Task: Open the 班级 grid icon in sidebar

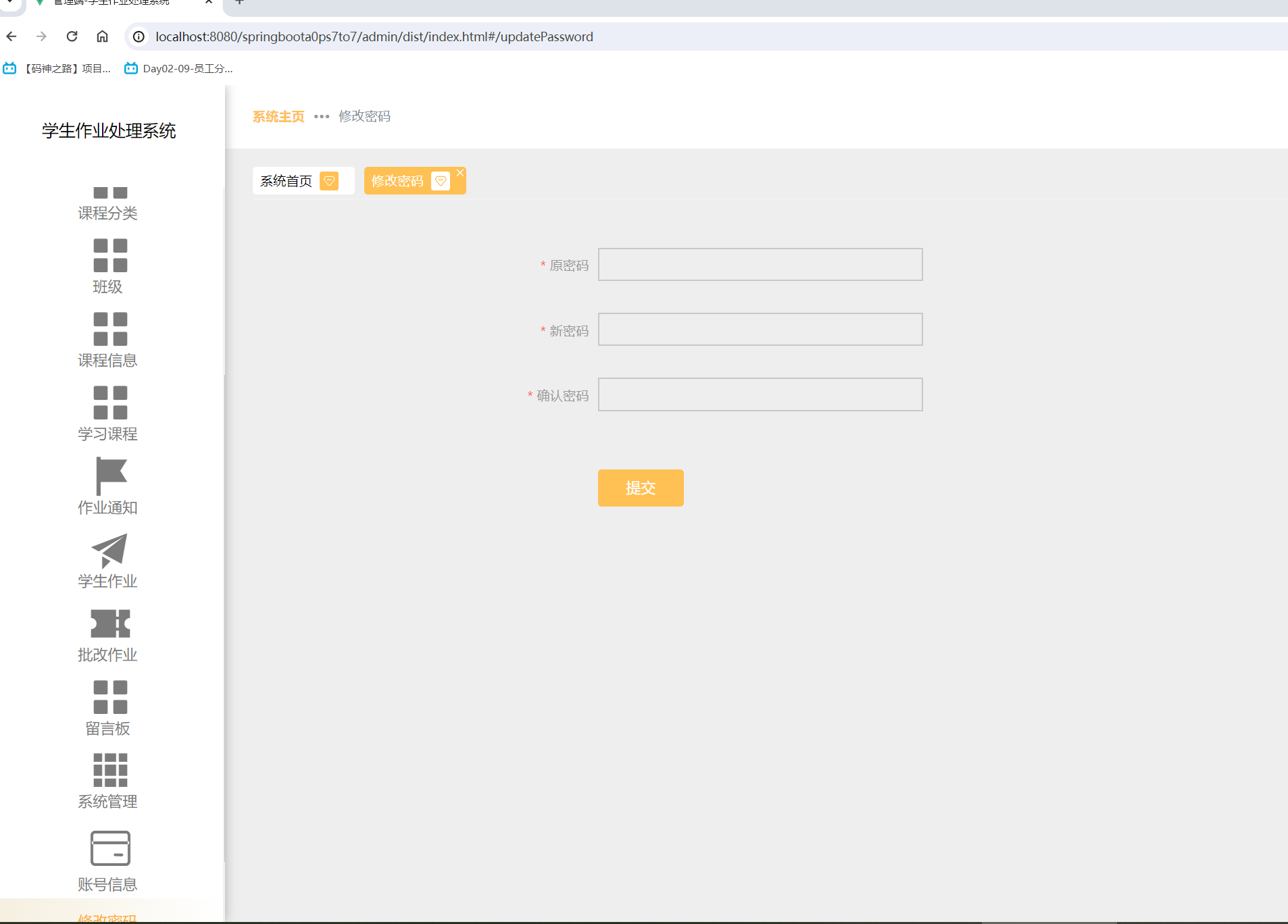Action: tap(110, 255)
